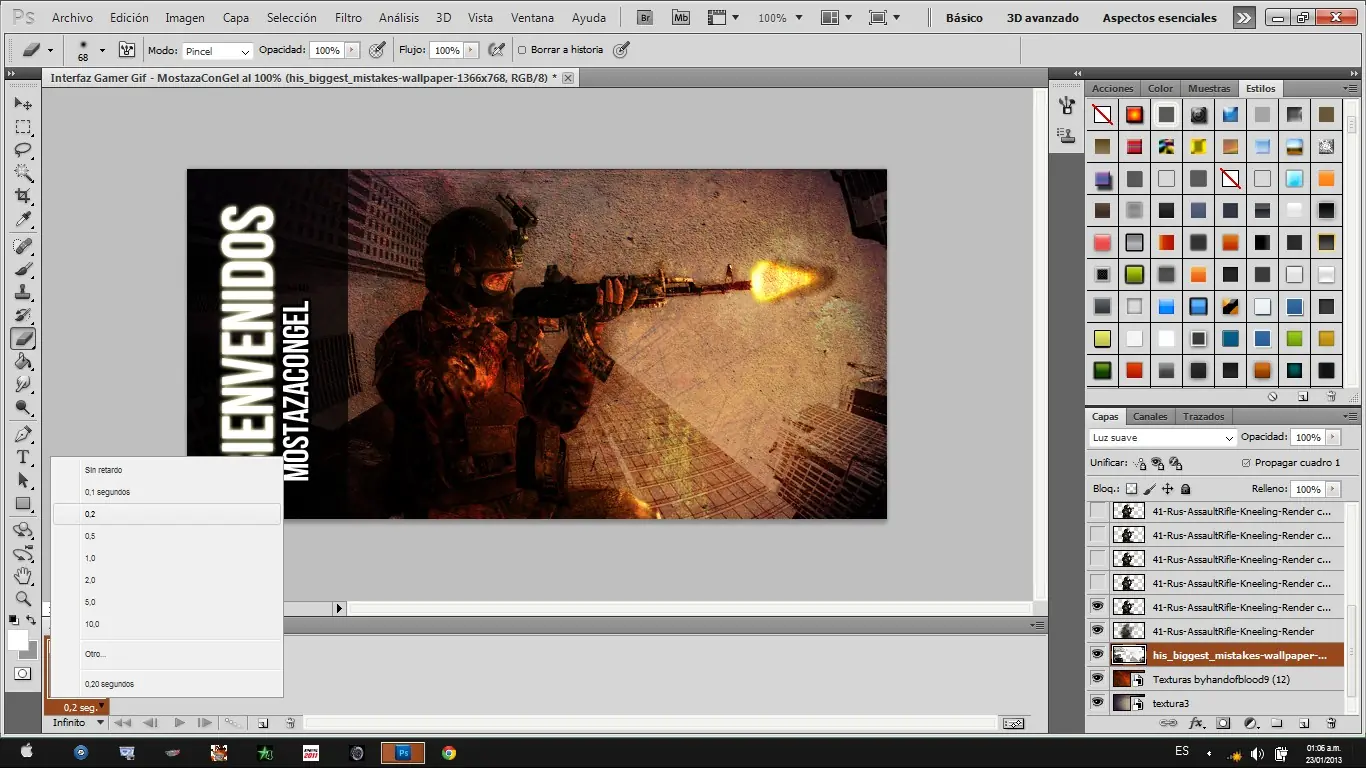Switch to 3D avanzado workspace
The width and height of the screenshot is (1366, 768).
coord(1042,18)
